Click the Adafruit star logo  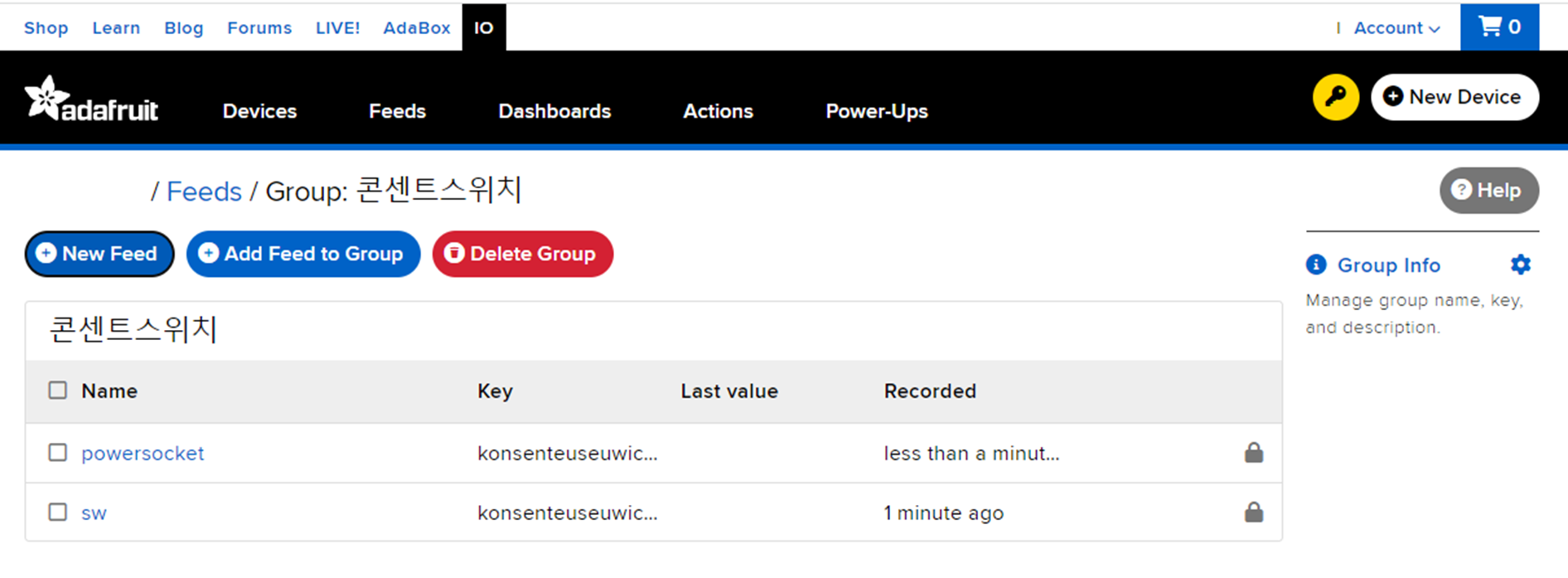click(x=91, y=100)
